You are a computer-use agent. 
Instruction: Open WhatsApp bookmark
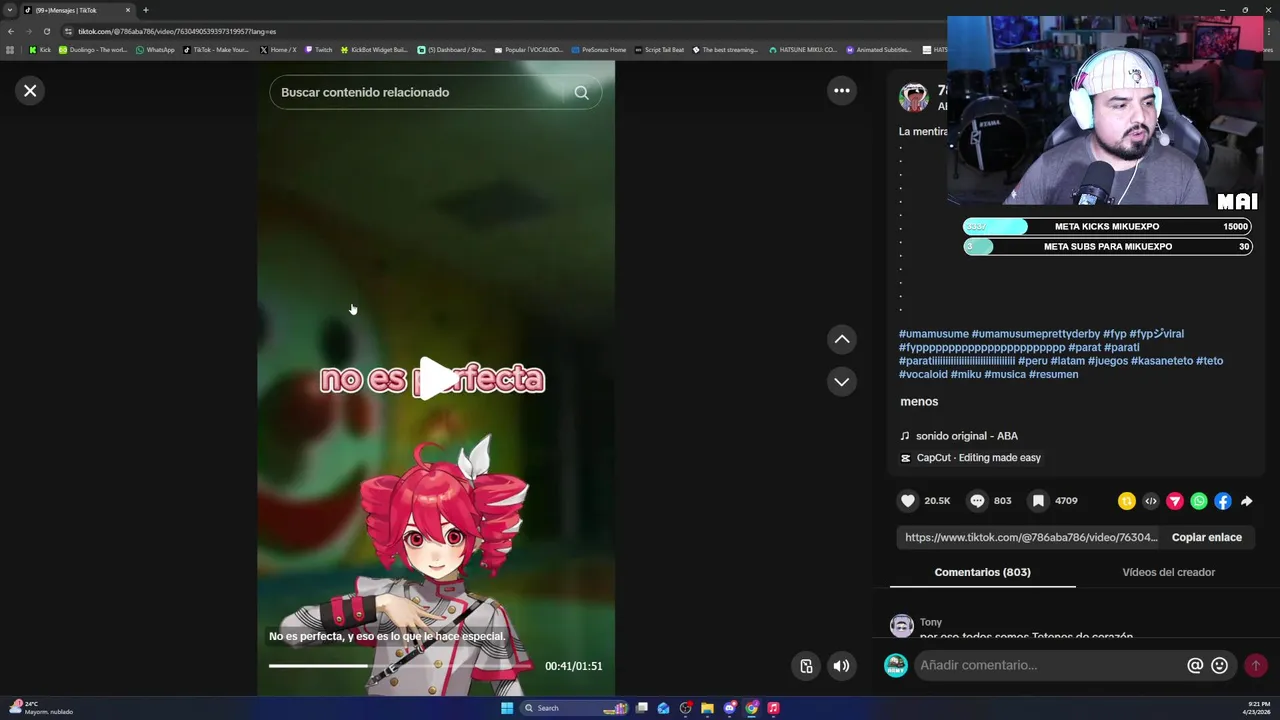[x=155, y=49]
